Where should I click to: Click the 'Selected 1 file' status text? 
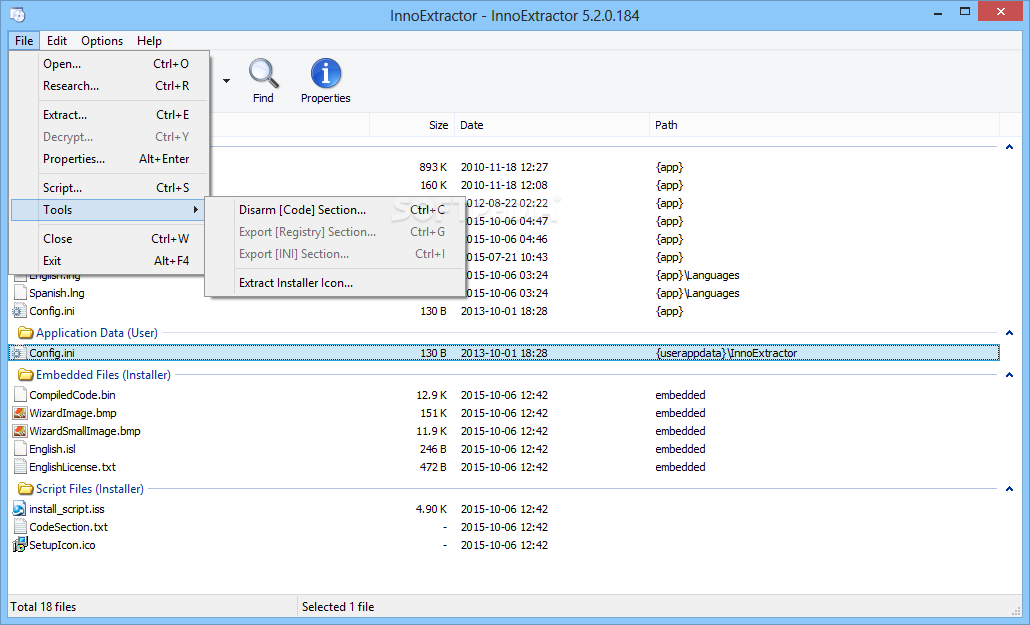pos(338,607)
